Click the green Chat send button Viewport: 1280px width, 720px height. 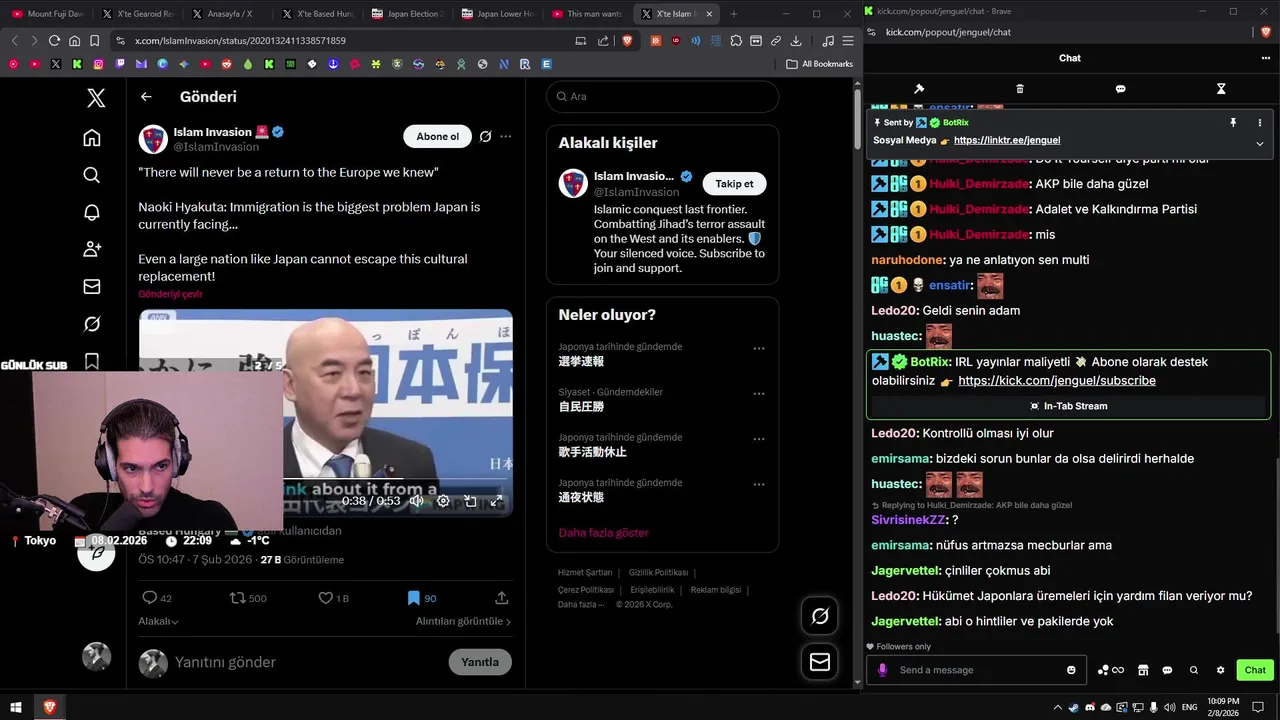pos(1255,670)
